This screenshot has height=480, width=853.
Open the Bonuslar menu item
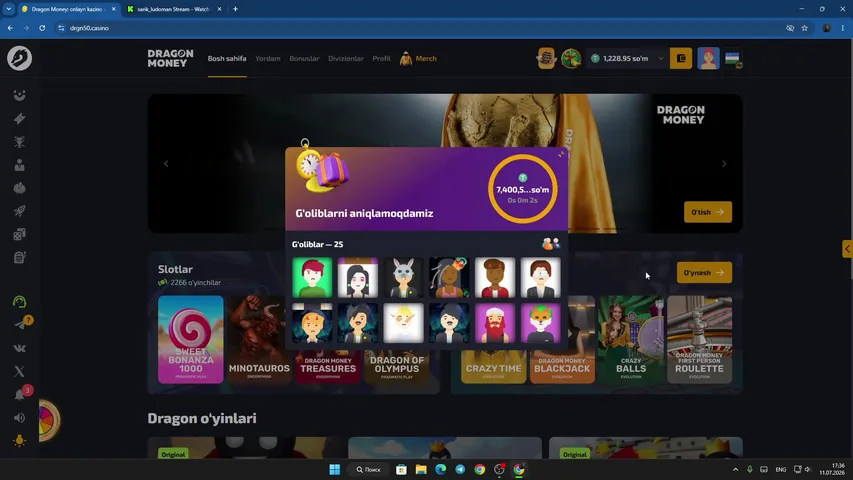(x=304, y=58)
